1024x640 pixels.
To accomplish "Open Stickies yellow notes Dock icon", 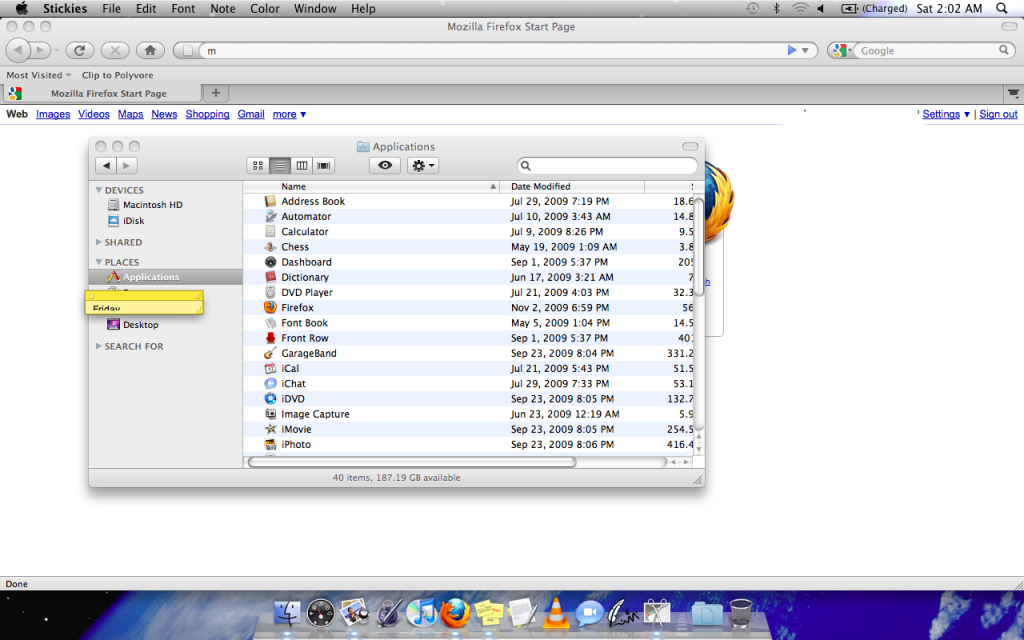I will (488, 614).
